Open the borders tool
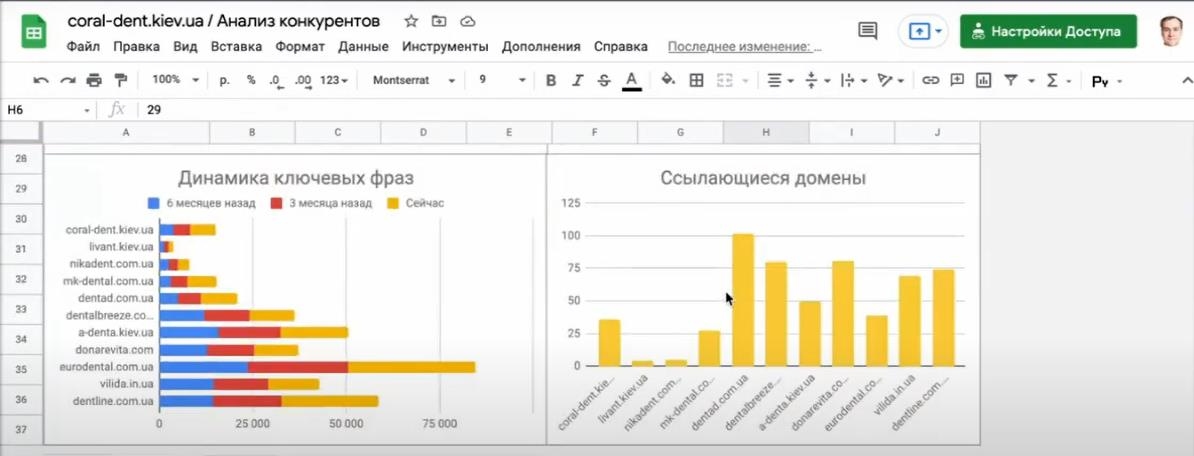The width and height of the screenshot is (1194, 456). click(696, 80)
